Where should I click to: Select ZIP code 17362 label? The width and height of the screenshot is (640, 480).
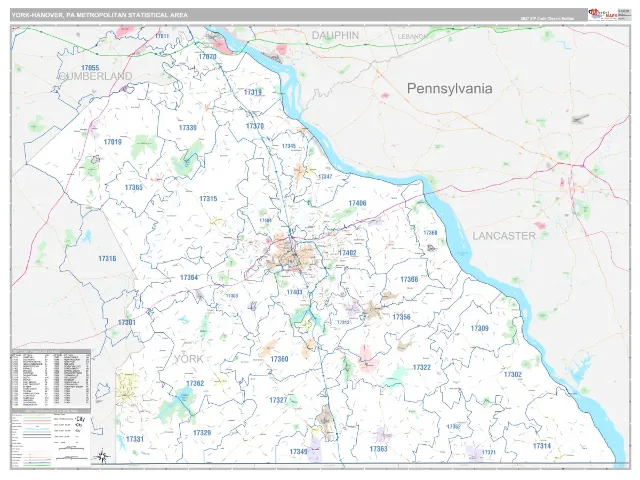(195, 383)
